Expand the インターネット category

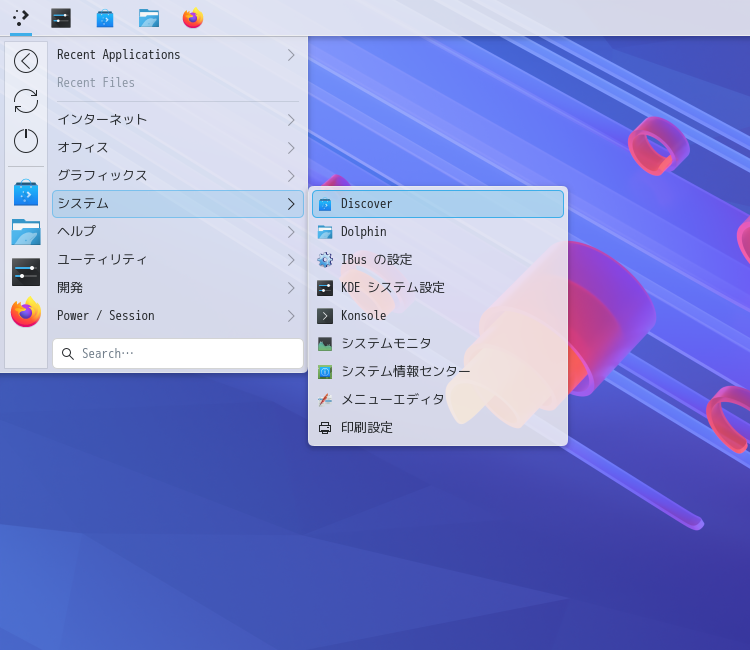coord(177,120)
